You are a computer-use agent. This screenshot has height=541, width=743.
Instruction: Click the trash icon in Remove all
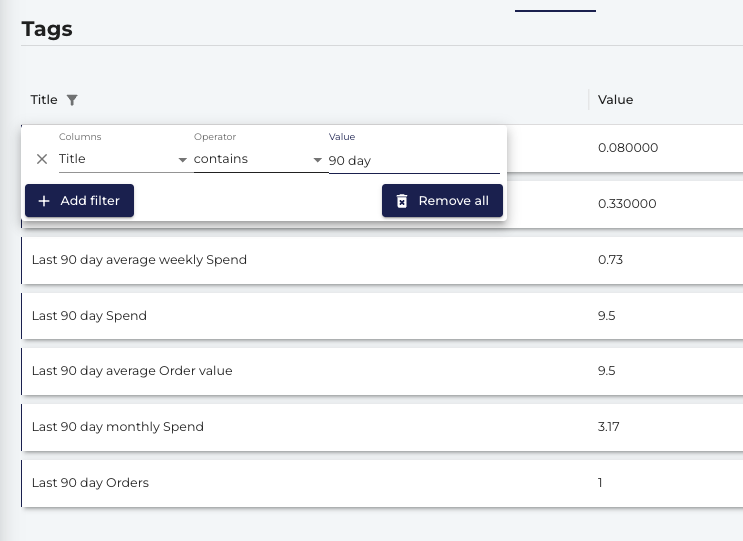pyautogui.click(x=402, y=201)
